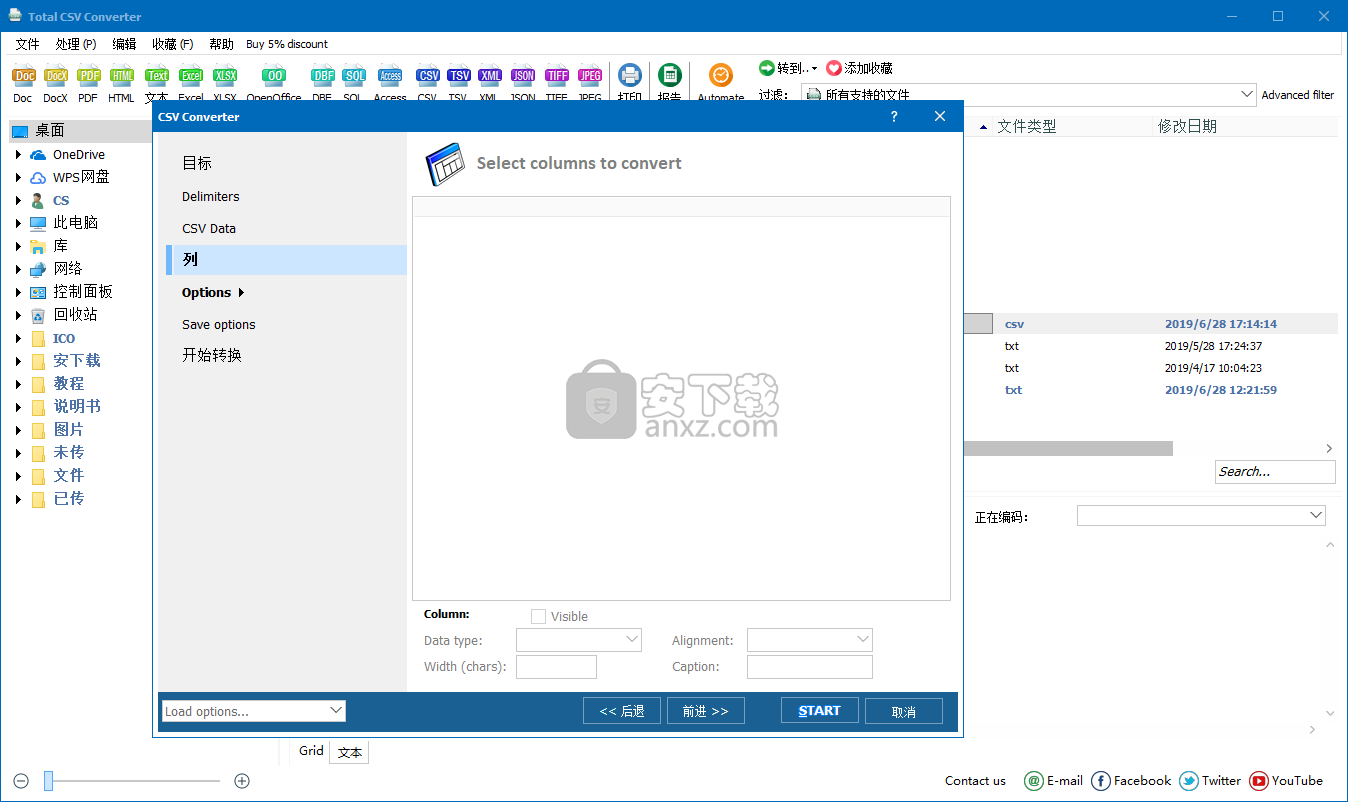The width and height of the screenshot is (1348, 802).
Task: Open the Load options combo box
Action: point(254,711)
